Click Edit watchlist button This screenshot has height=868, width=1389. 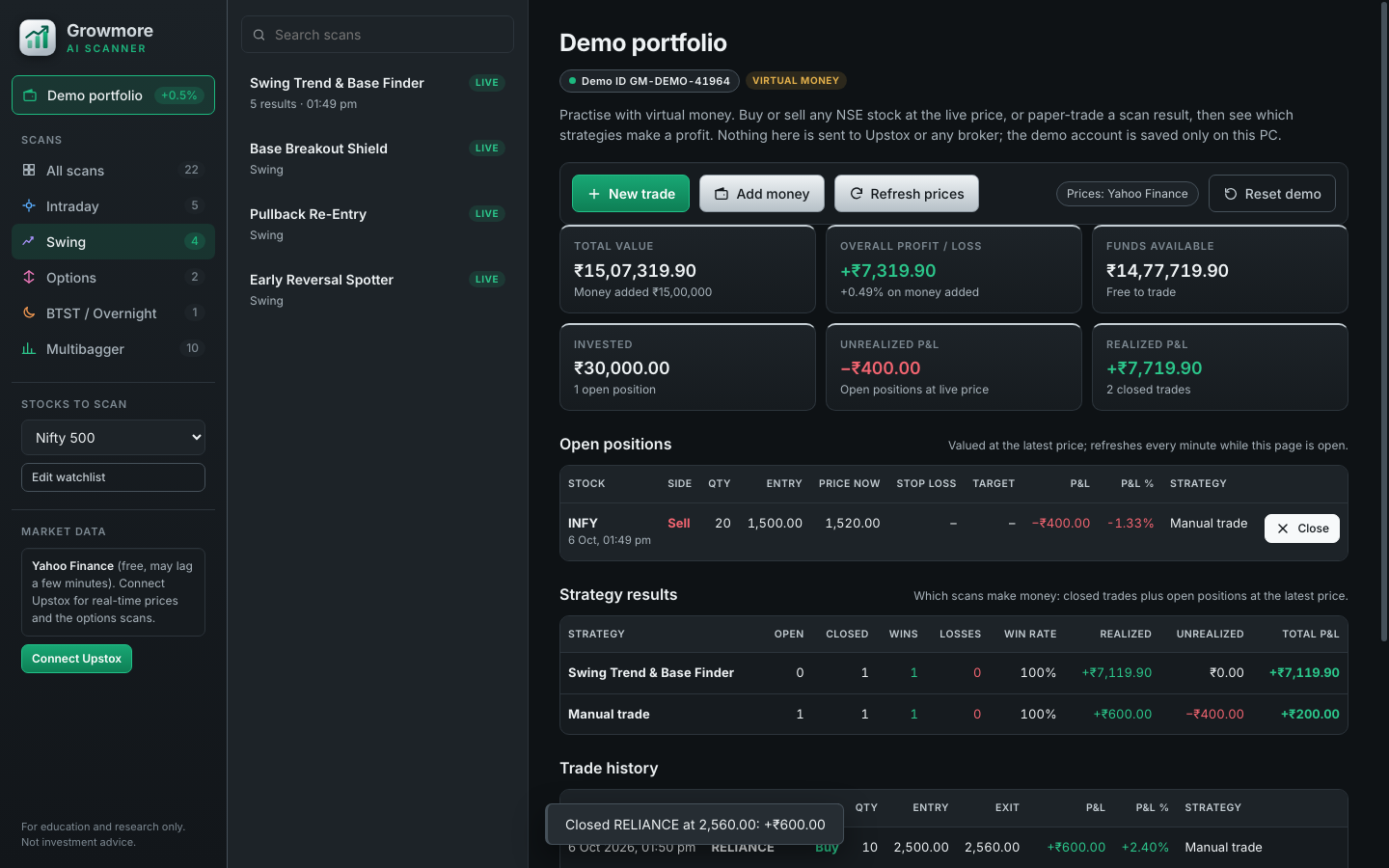pos(113,477)
